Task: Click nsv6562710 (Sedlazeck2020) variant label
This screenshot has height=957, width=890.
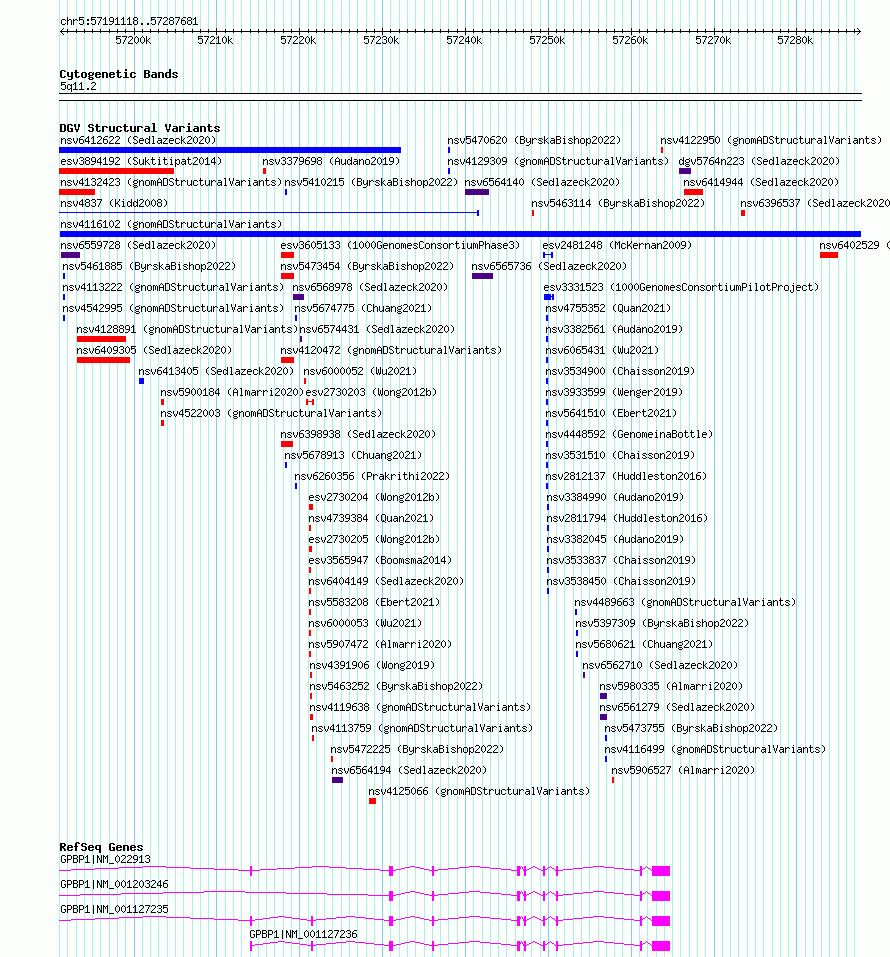Action: click(x=660, y=666)
